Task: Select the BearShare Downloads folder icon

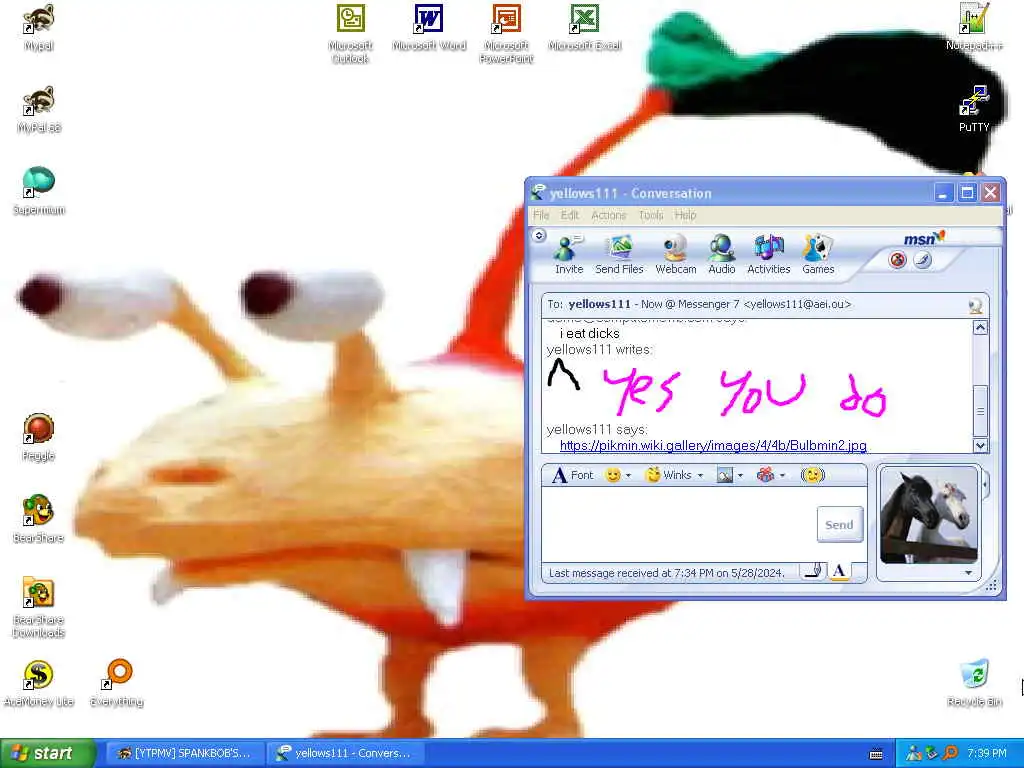Action: point(39,607)
